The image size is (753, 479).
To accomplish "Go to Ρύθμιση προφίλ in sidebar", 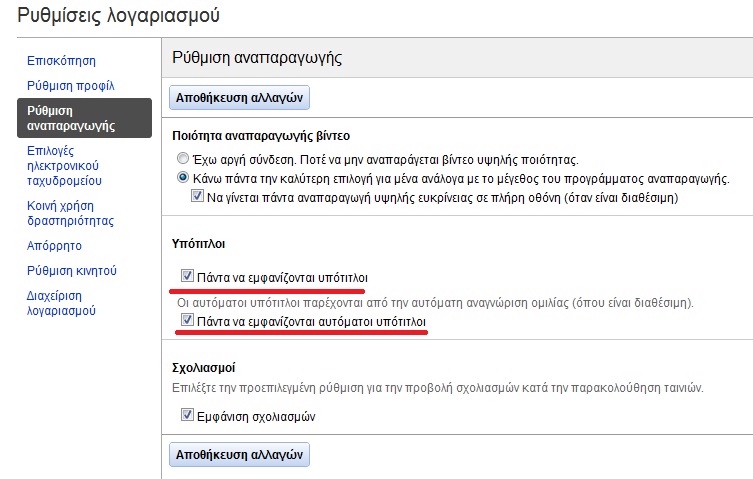I will coord(70,85).
